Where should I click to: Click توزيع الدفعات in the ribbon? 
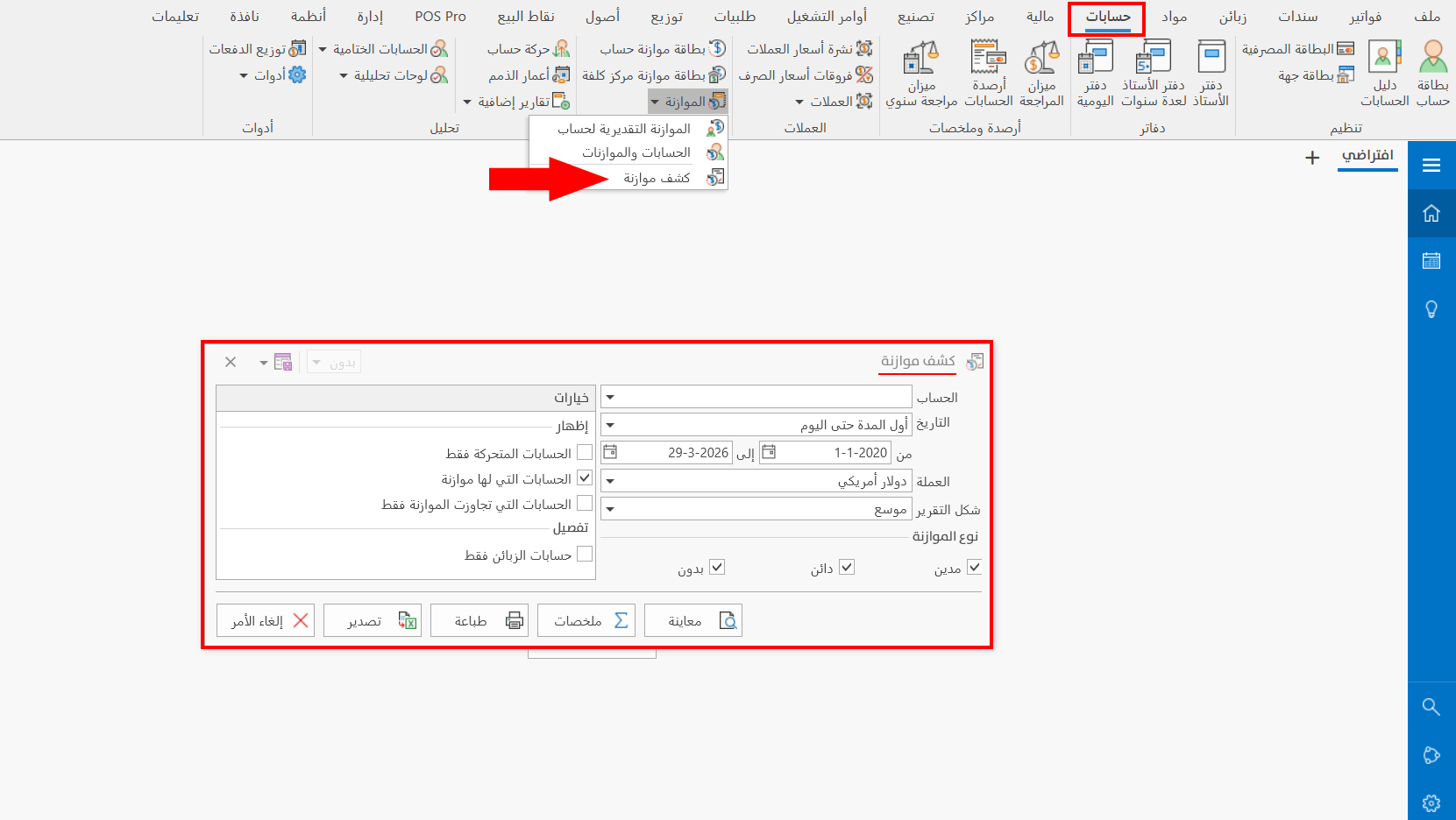click(258, 49)
